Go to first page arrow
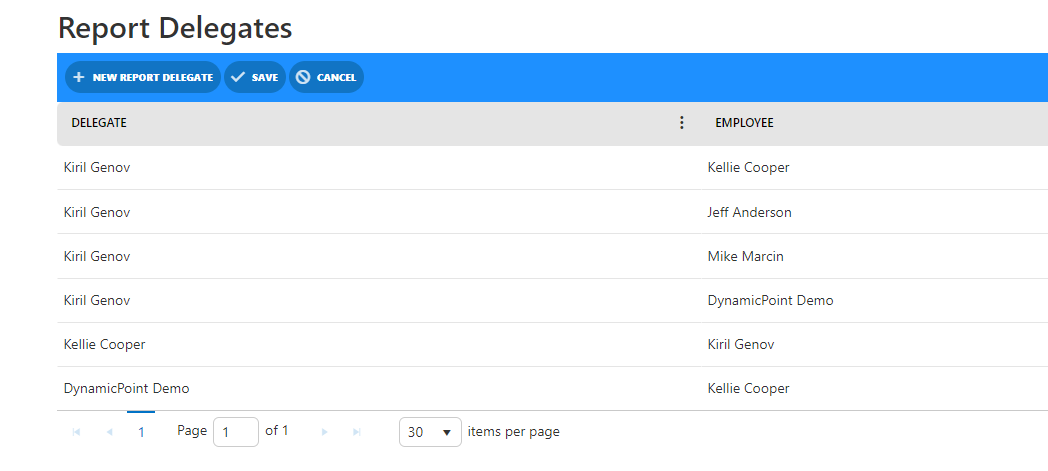 77,432
